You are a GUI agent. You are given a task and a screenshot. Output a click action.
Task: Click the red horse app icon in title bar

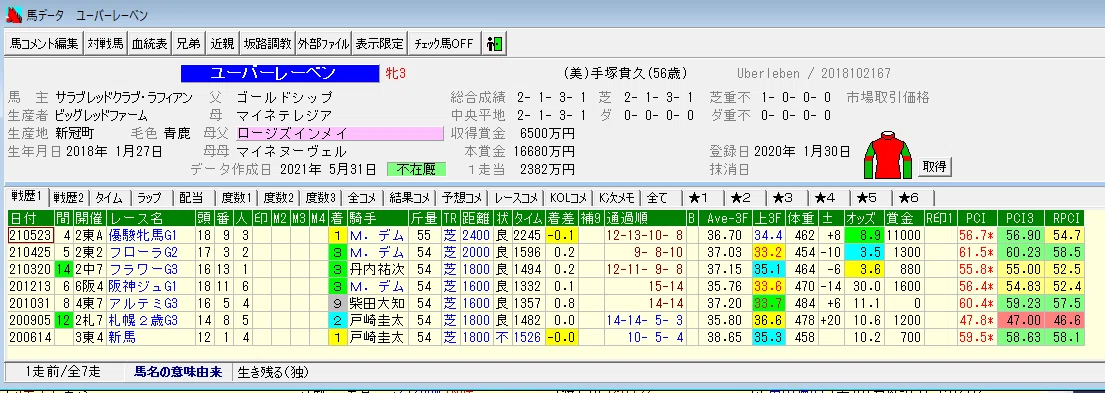click(x=13, y=14)
